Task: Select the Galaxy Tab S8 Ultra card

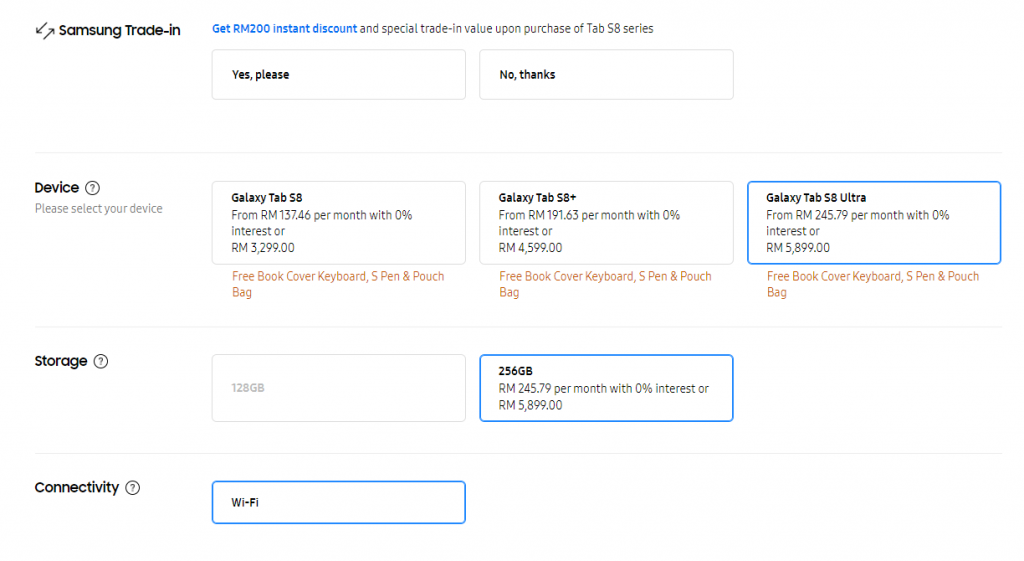Action: click(873, 222)
